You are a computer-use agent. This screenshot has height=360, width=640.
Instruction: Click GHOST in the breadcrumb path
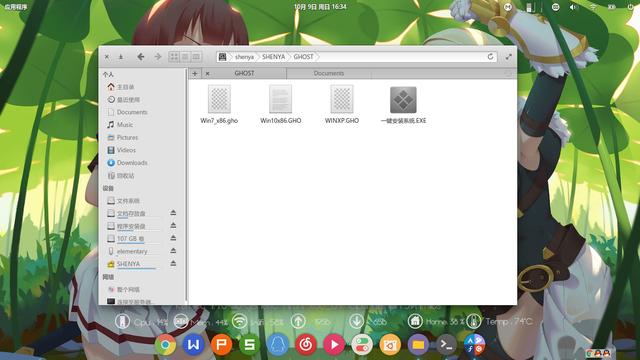(x=304, y=57)
